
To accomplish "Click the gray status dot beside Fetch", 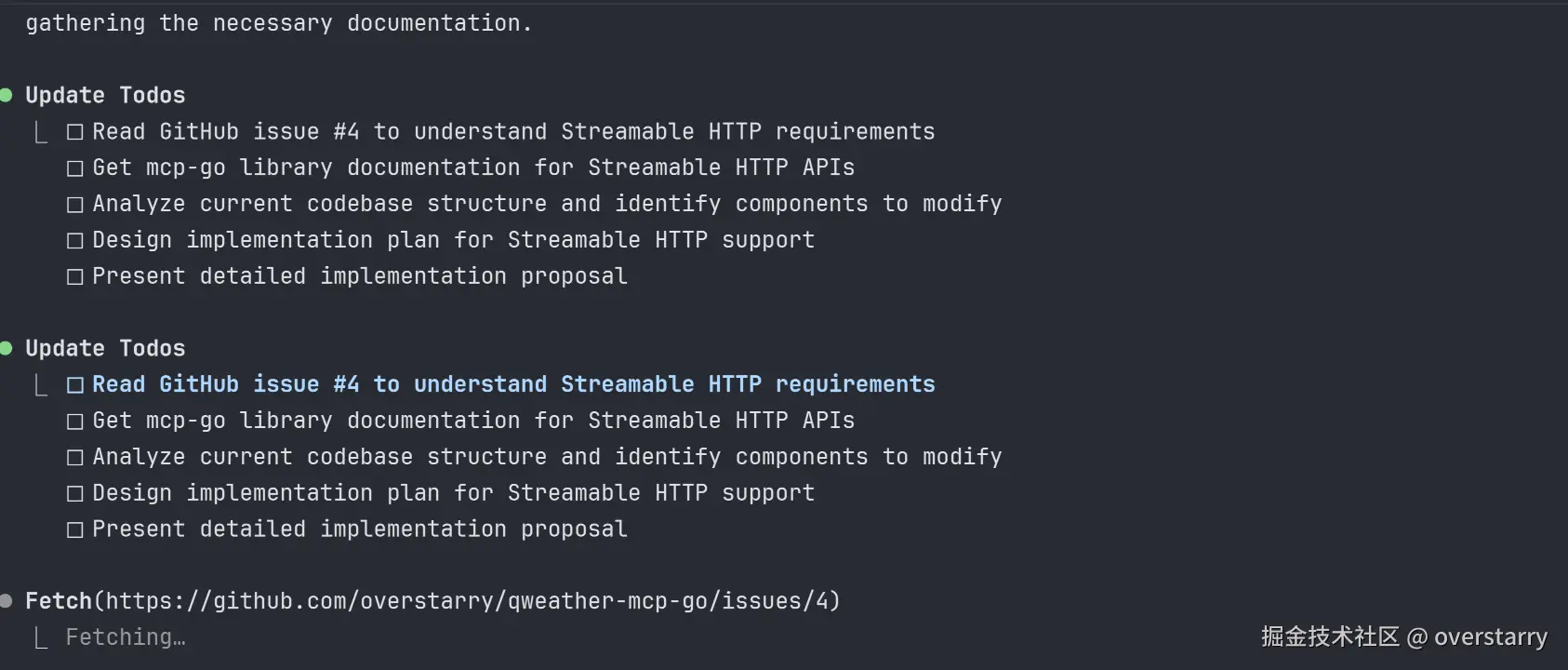I will pos(7,601).
